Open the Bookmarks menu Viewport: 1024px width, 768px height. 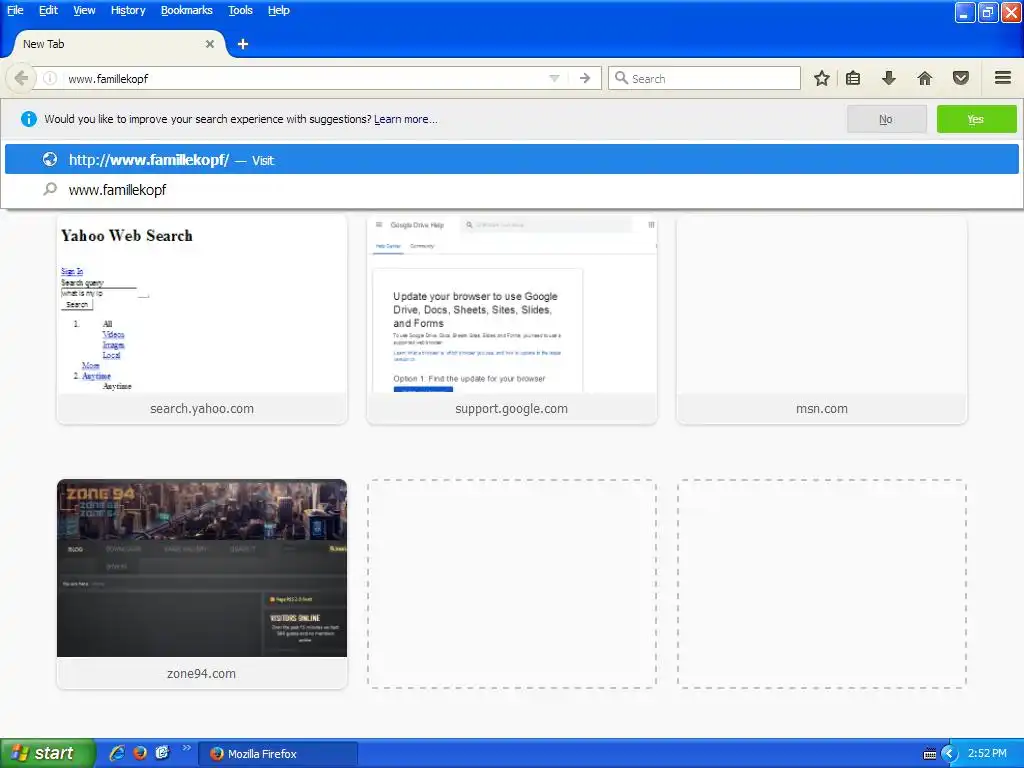click(187, 10)
